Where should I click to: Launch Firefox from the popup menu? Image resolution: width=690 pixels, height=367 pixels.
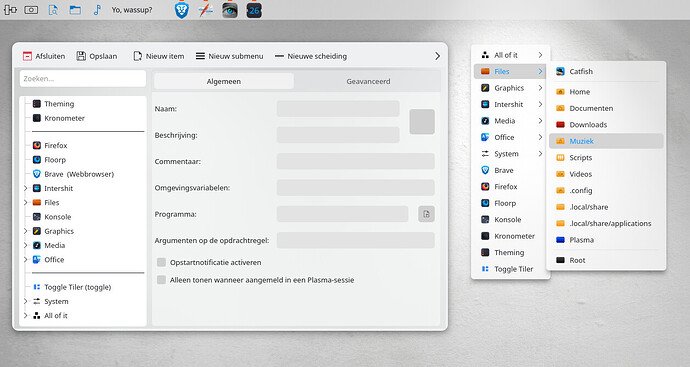pyautogui.click(x=510, y=187)
